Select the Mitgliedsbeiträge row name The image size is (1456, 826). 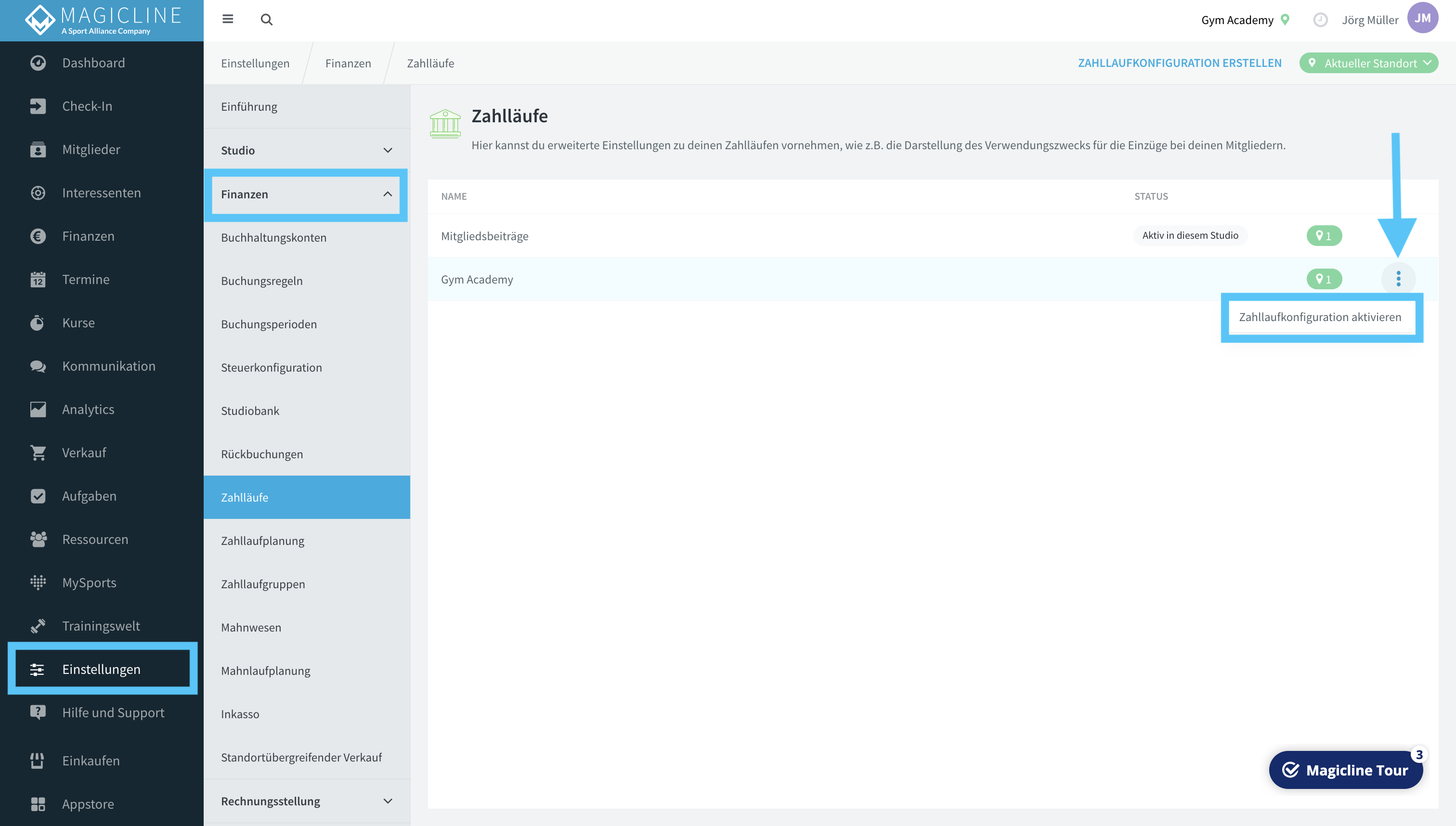(484, 236)
